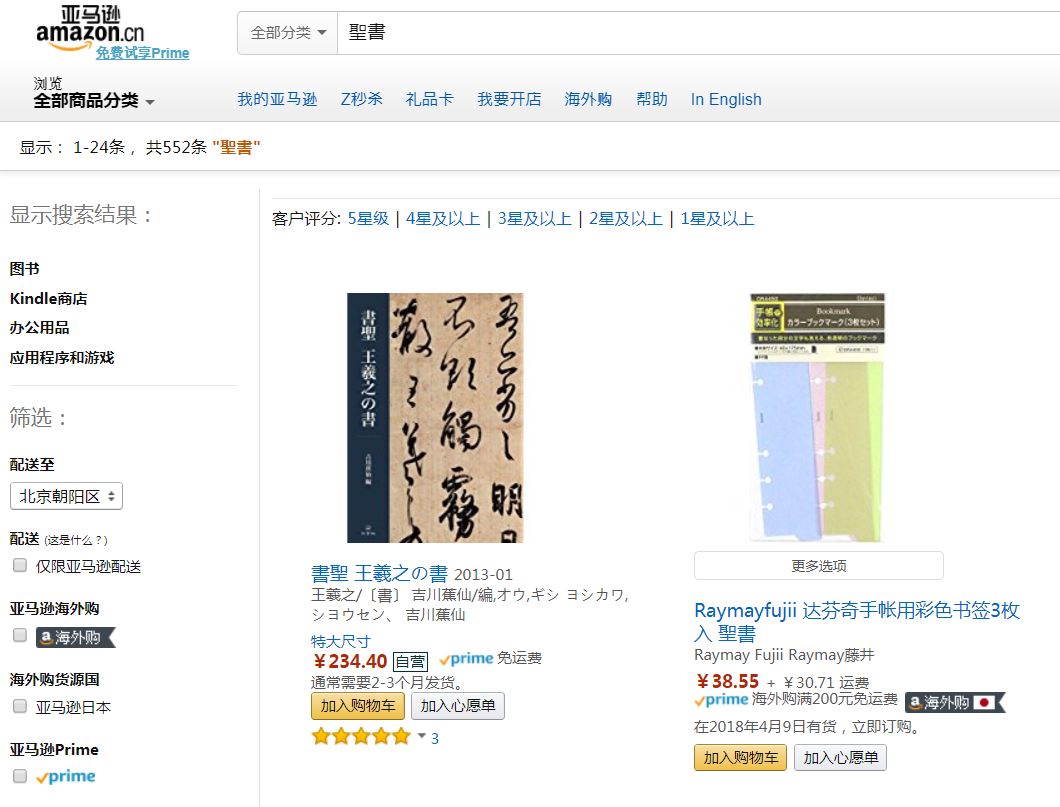Filter by 2星及以上 customer rating

point(626,219)
